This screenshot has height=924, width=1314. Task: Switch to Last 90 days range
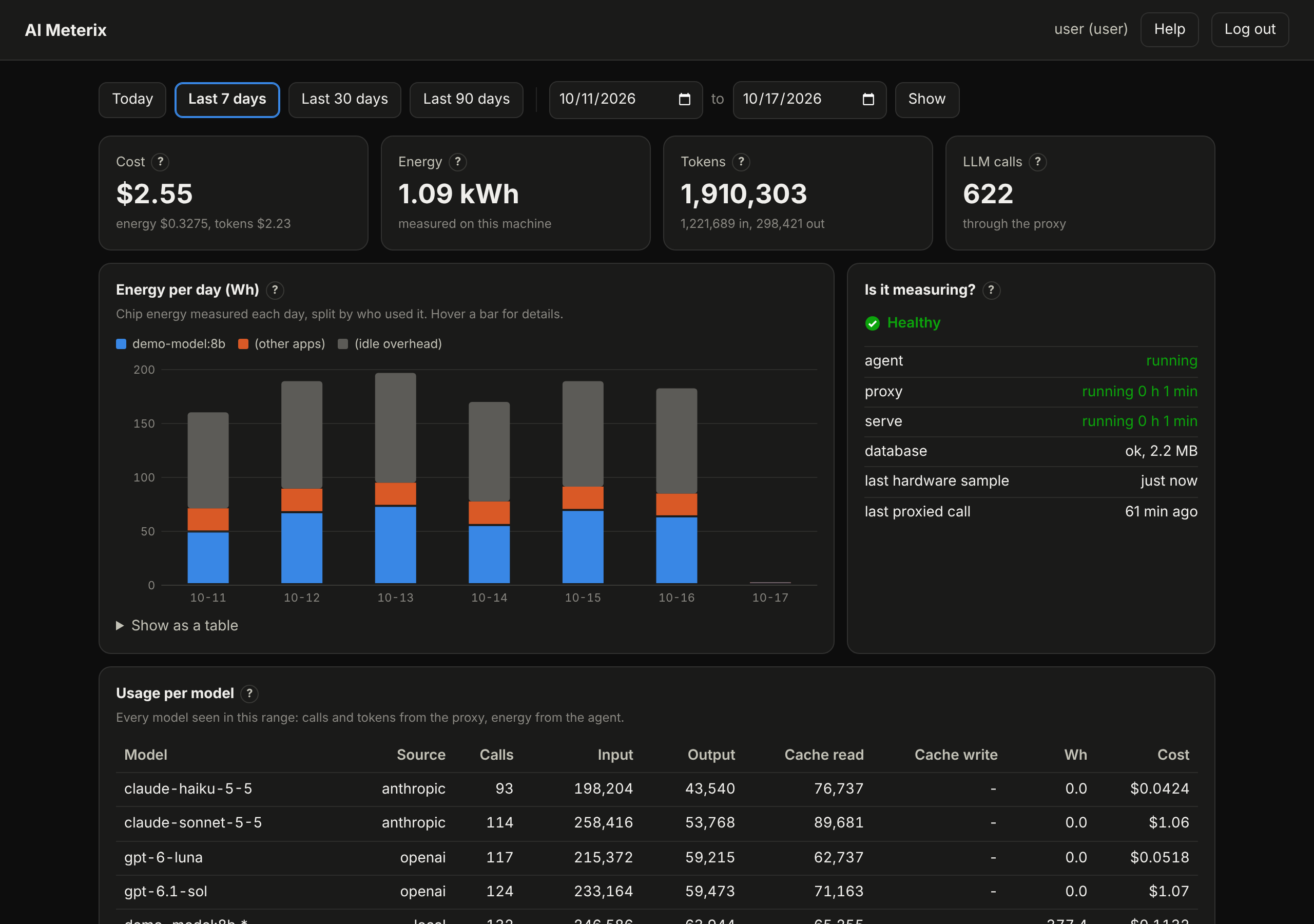[x=467, y=100]
